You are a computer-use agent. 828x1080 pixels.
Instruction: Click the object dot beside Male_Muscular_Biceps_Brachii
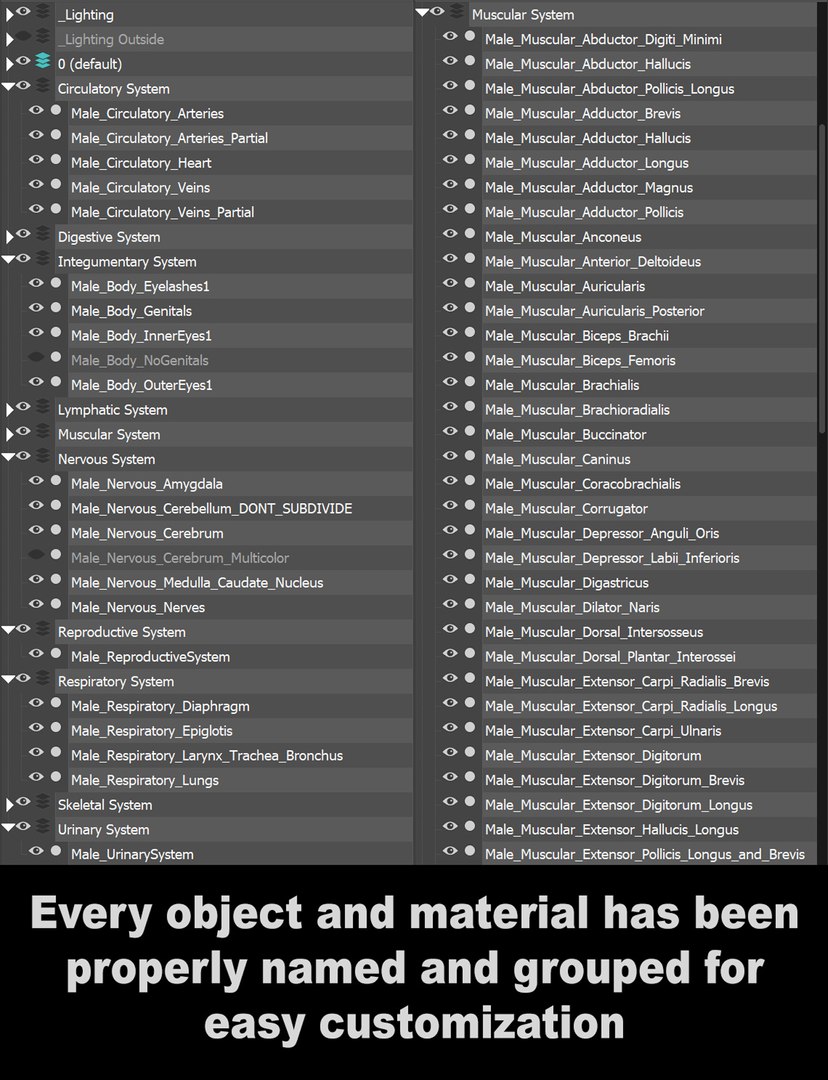pyautogui.click(x=470, y=332)
